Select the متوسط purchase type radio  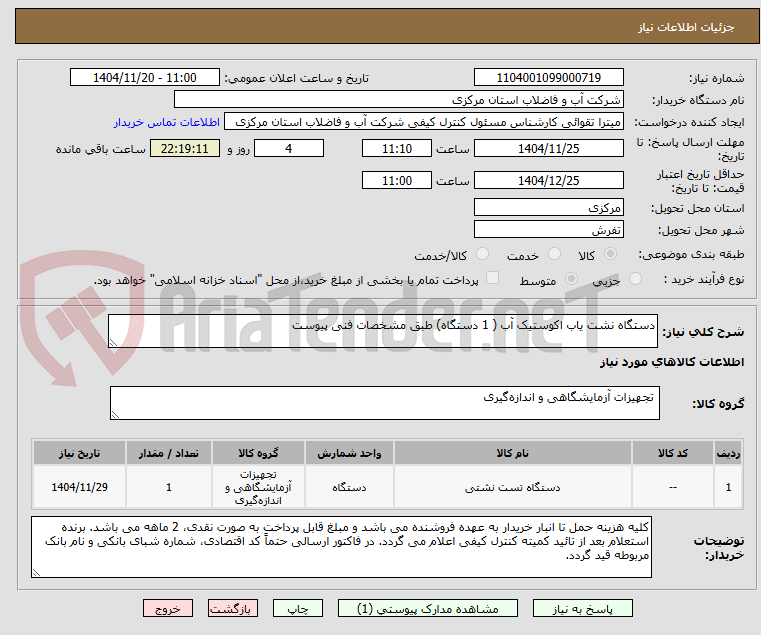[x=571, y=279]
